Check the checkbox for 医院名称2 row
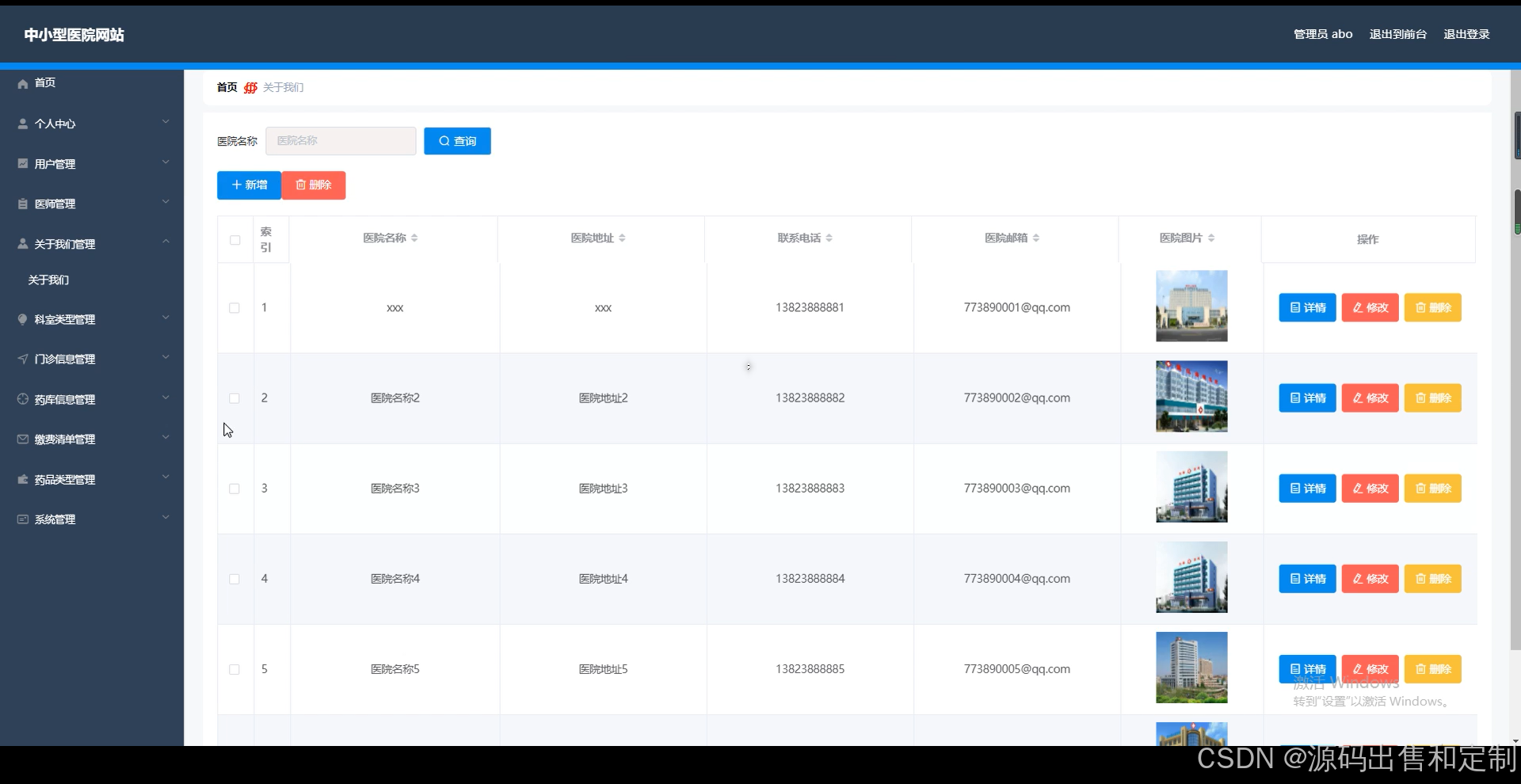The width and height of the screenshot is (1521, 784). click(x=234, y=398)
